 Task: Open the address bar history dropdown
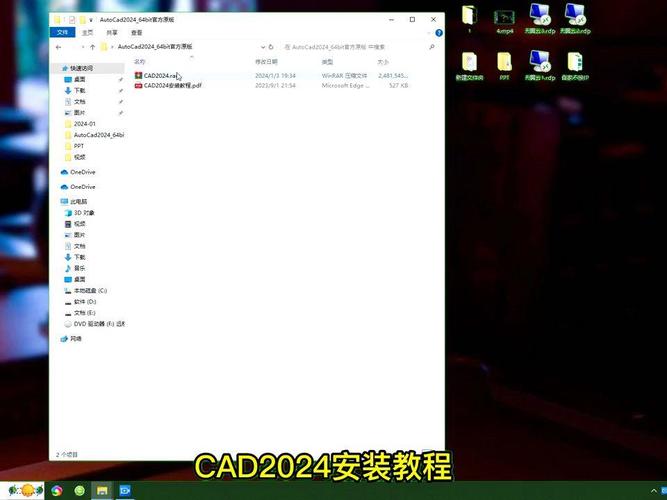click(263, 47)
